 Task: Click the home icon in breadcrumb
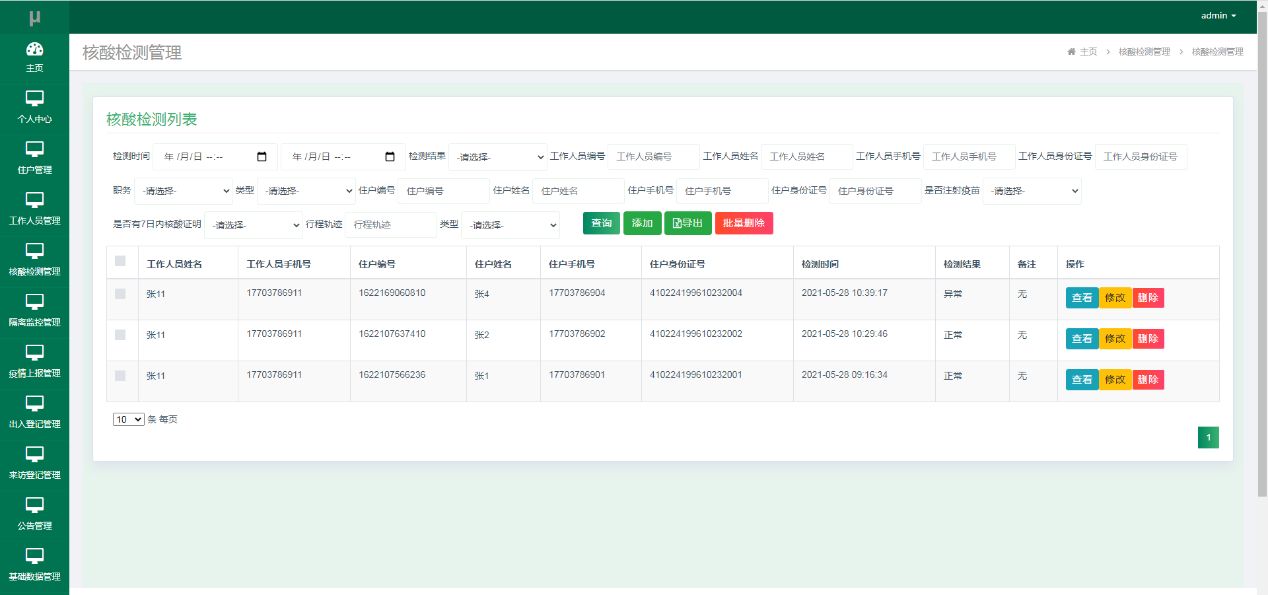(1072, 52)
